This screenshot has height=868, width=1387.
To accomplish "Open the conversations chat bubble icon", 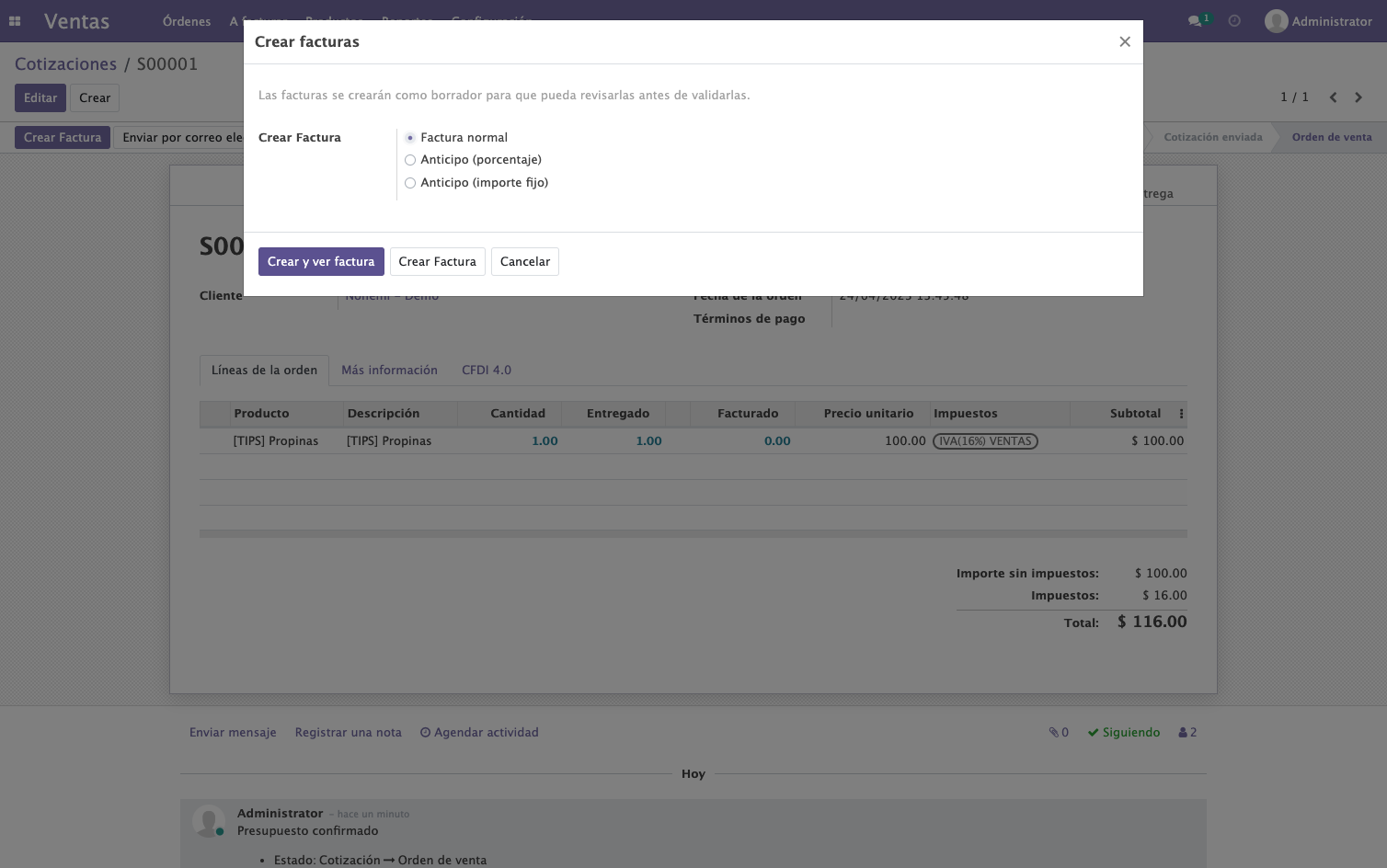I will coord(1195,21).
